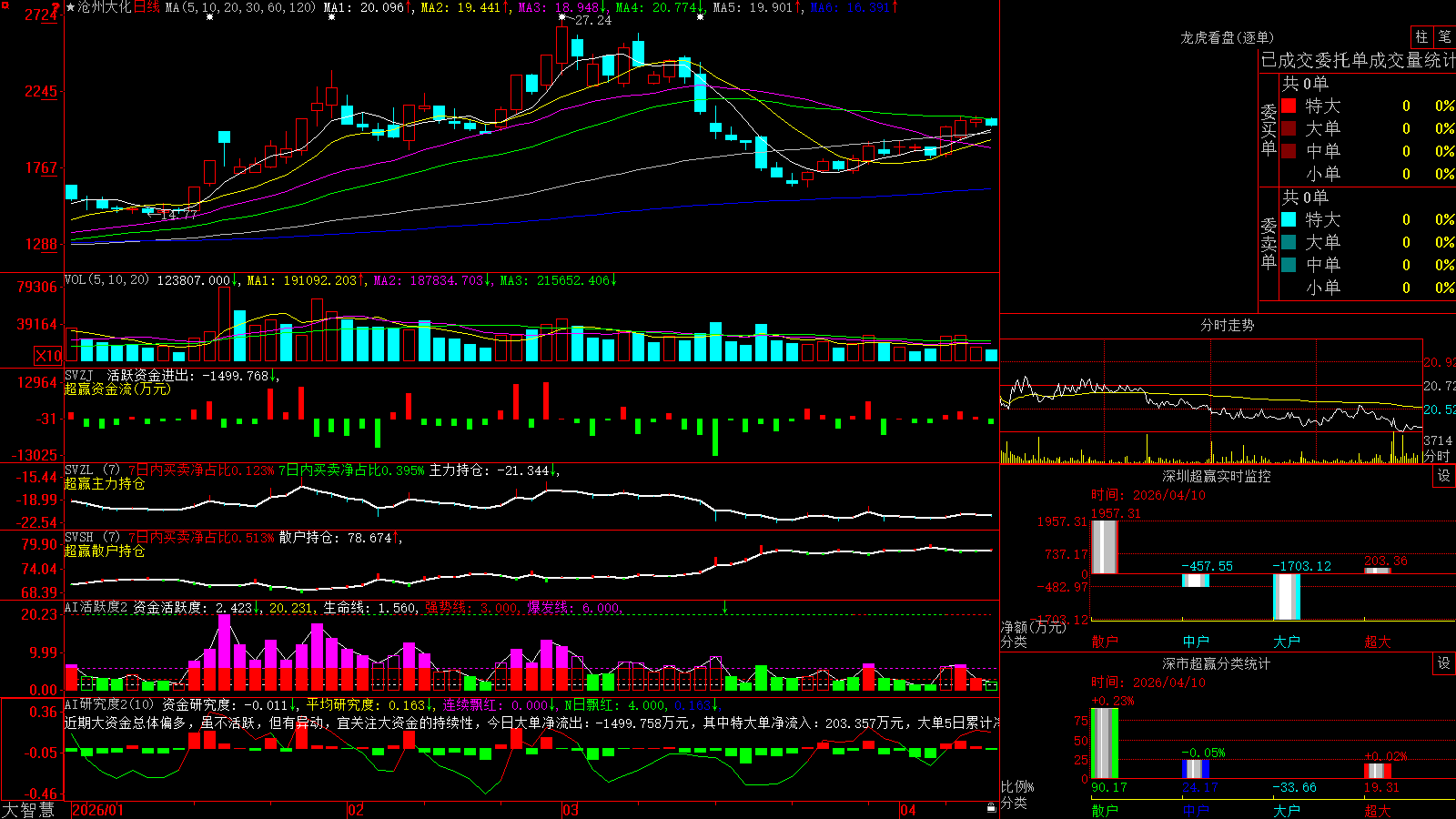
Task: Click the 超大 label in 深圳超赢实时监控
Action: (1377, 642)
